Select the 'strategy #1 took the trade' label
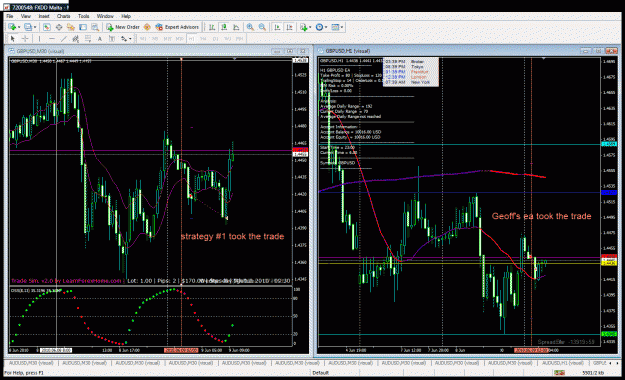 (232, 236)
